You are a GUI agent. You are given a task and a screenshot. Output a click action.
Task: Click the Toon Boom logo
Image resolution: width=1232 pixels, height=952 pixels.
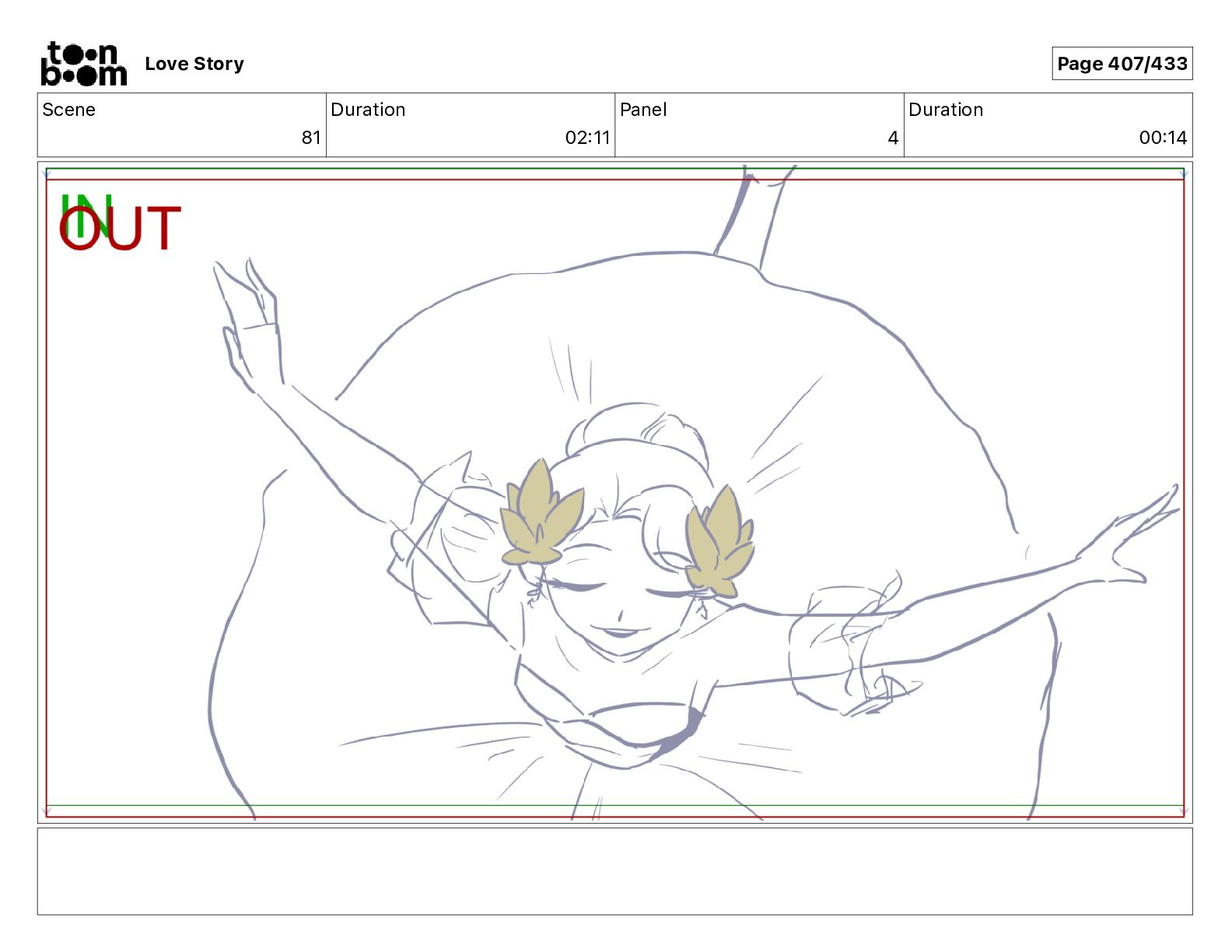[84, 64]
